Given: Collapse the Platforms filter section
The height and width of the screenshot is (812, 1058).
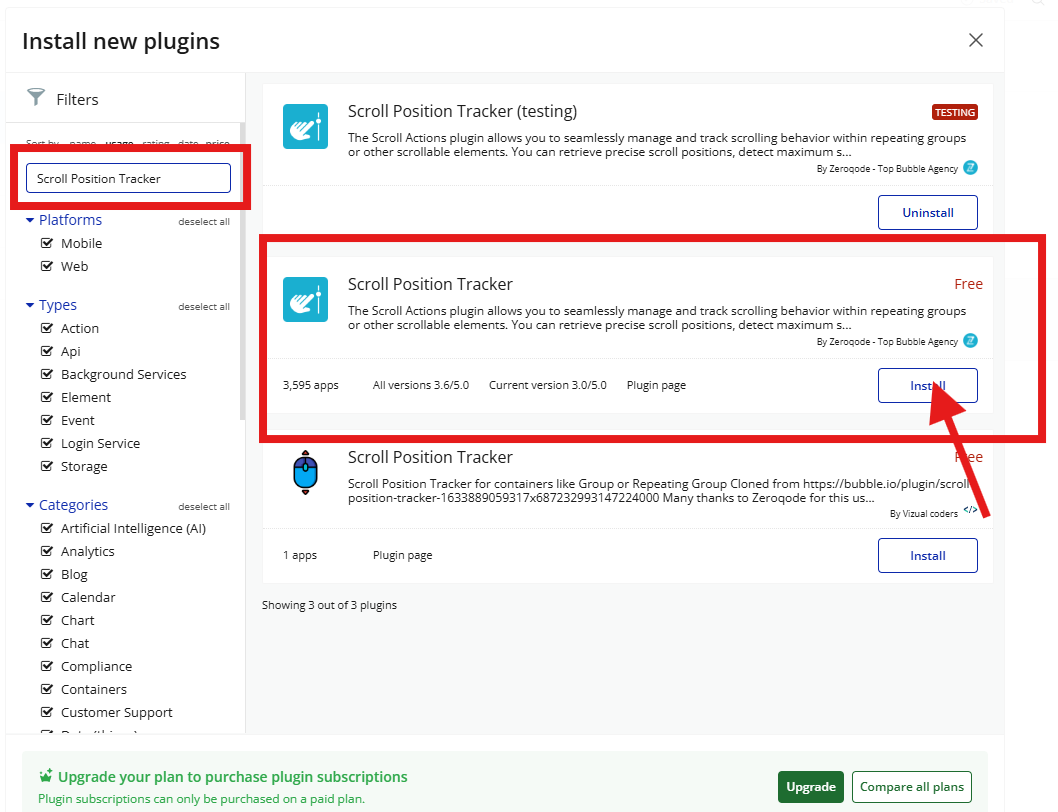Looking at the screenshot, I should (30, 220).
